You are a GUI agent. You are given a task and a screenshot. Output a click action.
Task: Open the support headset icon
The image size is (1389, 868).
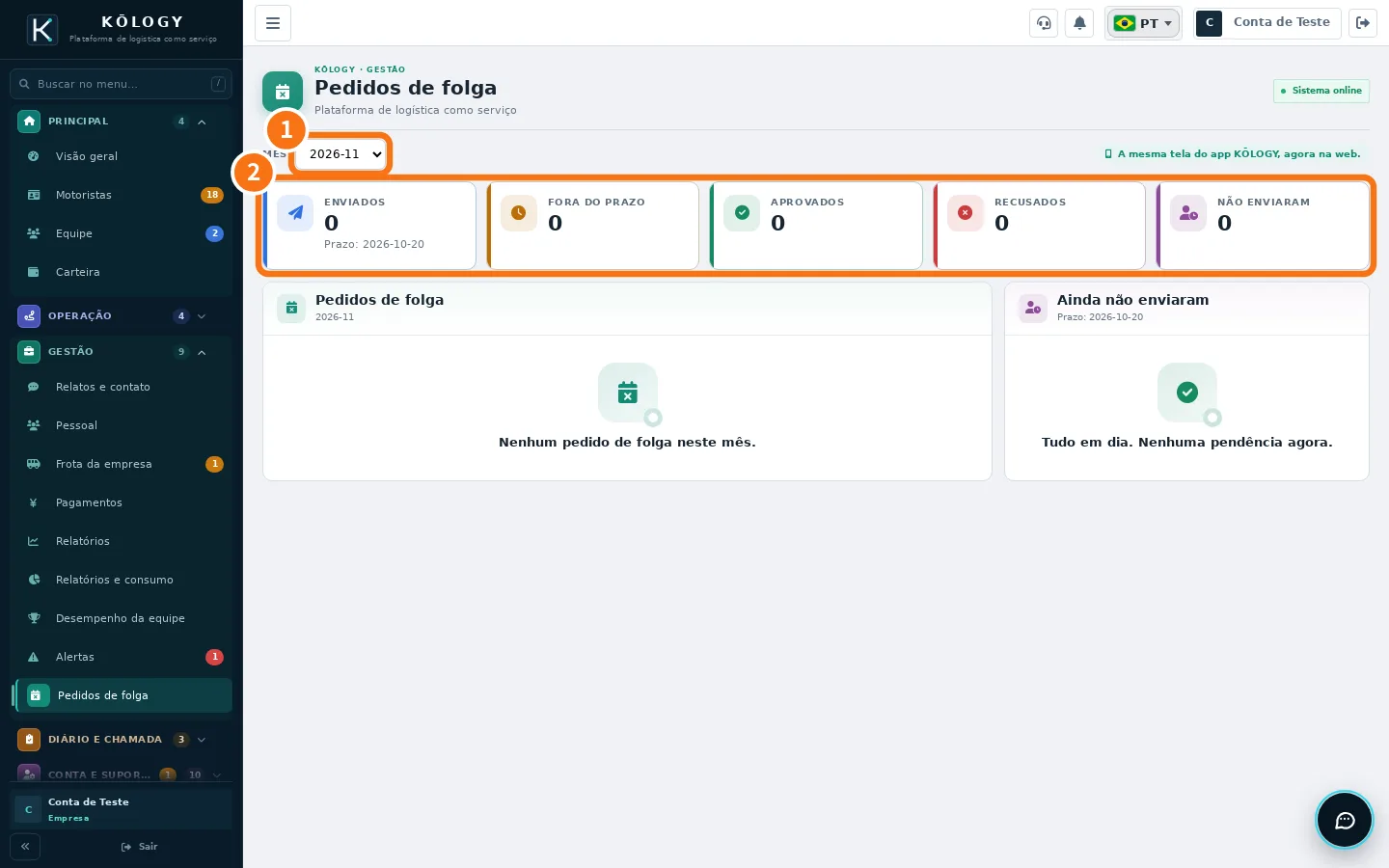coord(1044,23)
